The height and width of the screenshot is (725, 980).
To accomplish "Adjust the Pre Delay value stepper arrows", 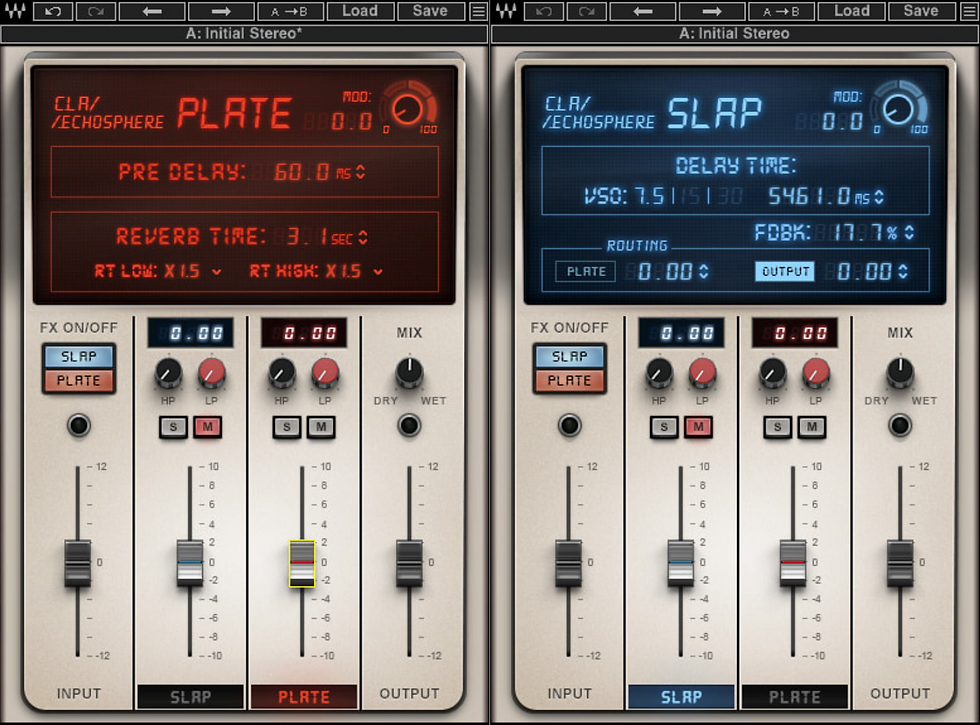I will tap(361, 172).
